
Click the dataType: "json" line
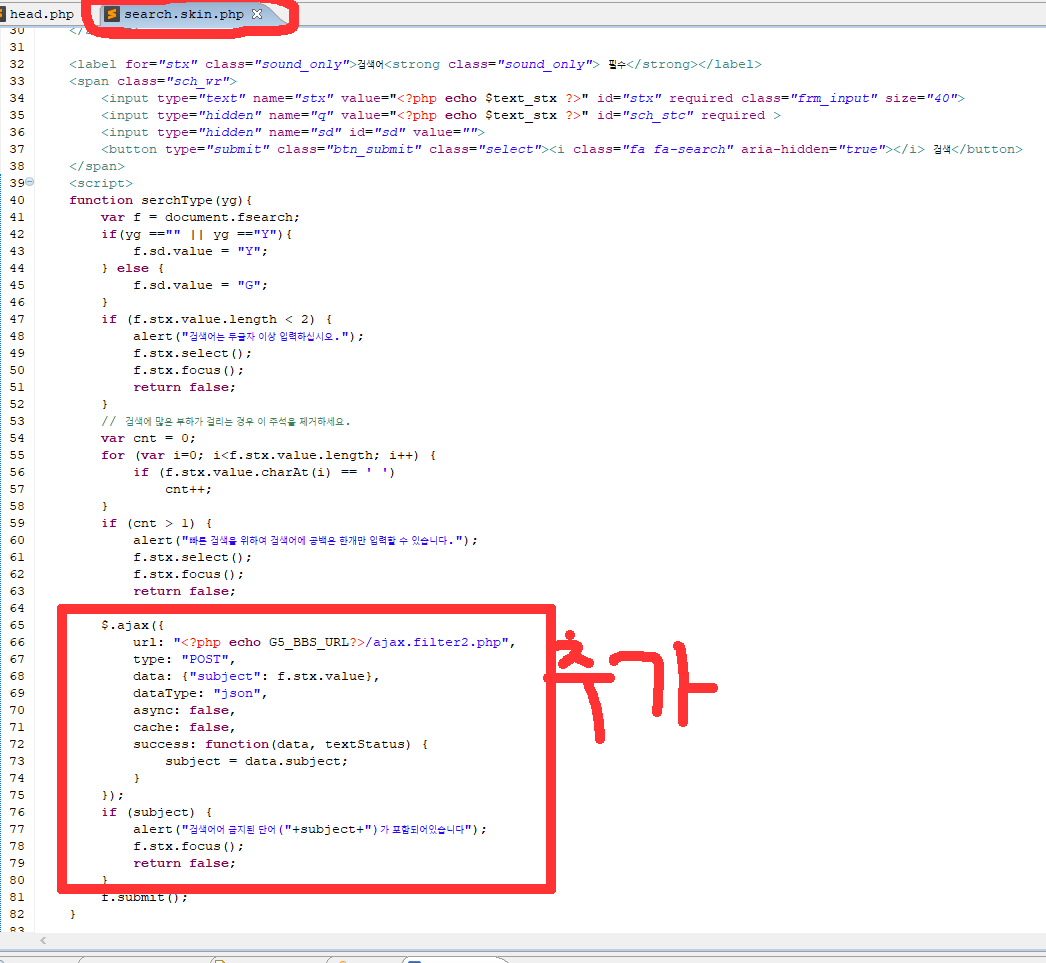coord(200,693)
